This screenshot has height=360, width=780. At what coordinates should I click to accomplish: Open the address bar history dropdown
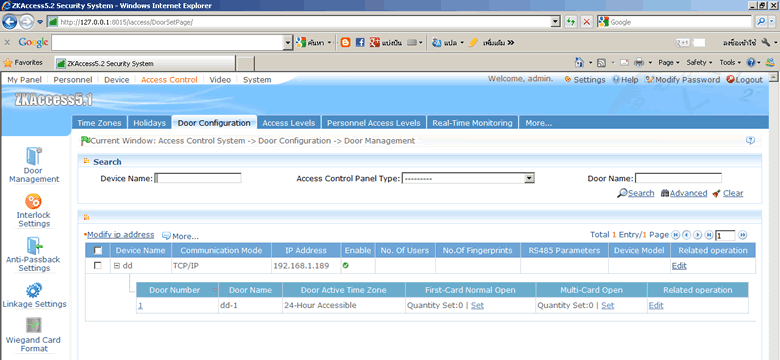556,22
